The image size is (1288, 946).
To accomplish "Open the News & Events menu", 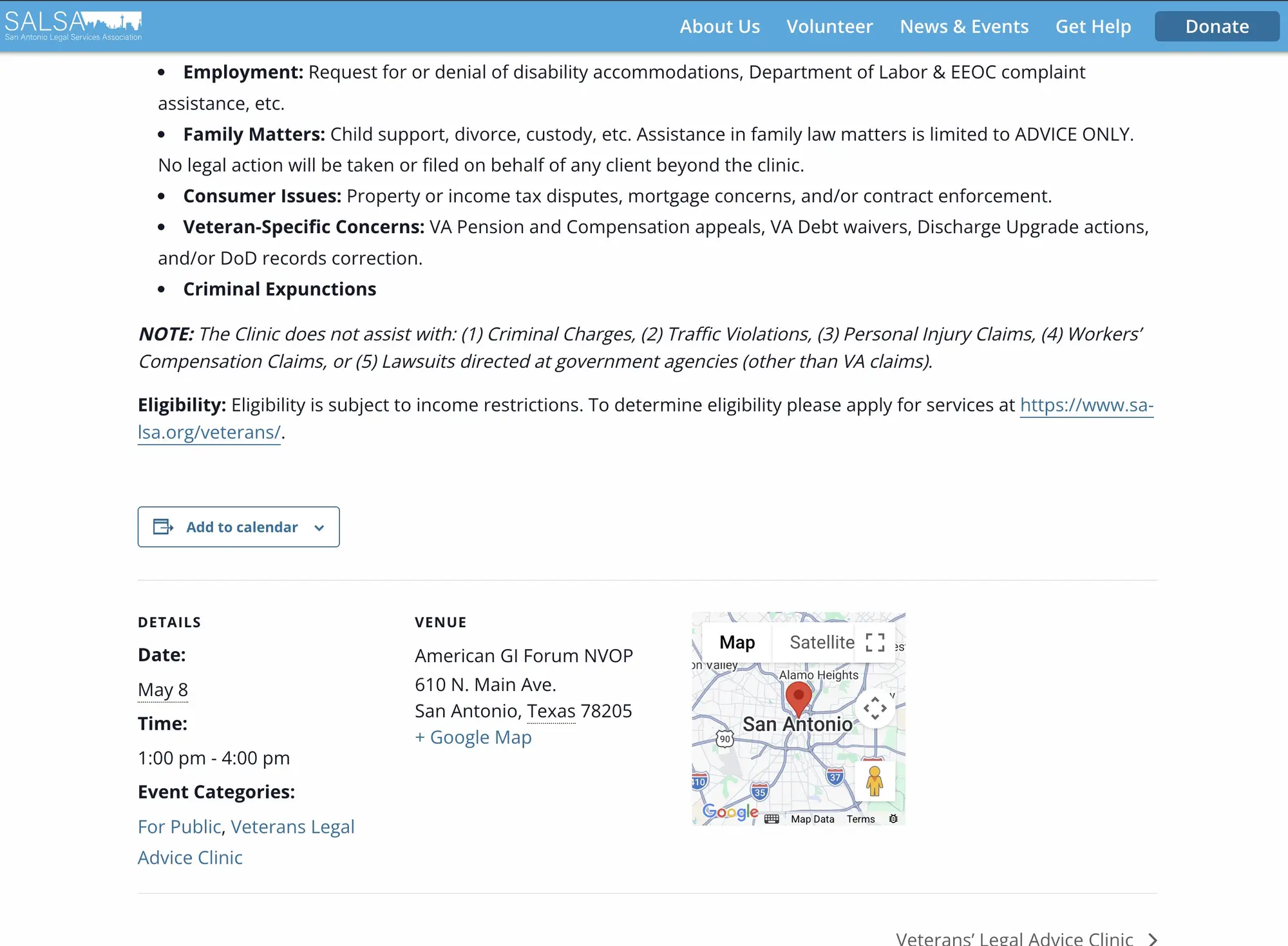I will (964, 26).
